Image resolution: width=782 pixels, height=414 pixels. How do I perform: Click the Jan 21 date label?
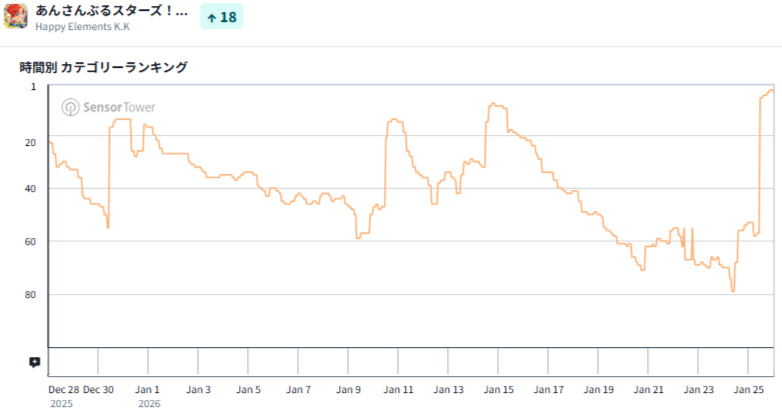click(x=650, y=390)
